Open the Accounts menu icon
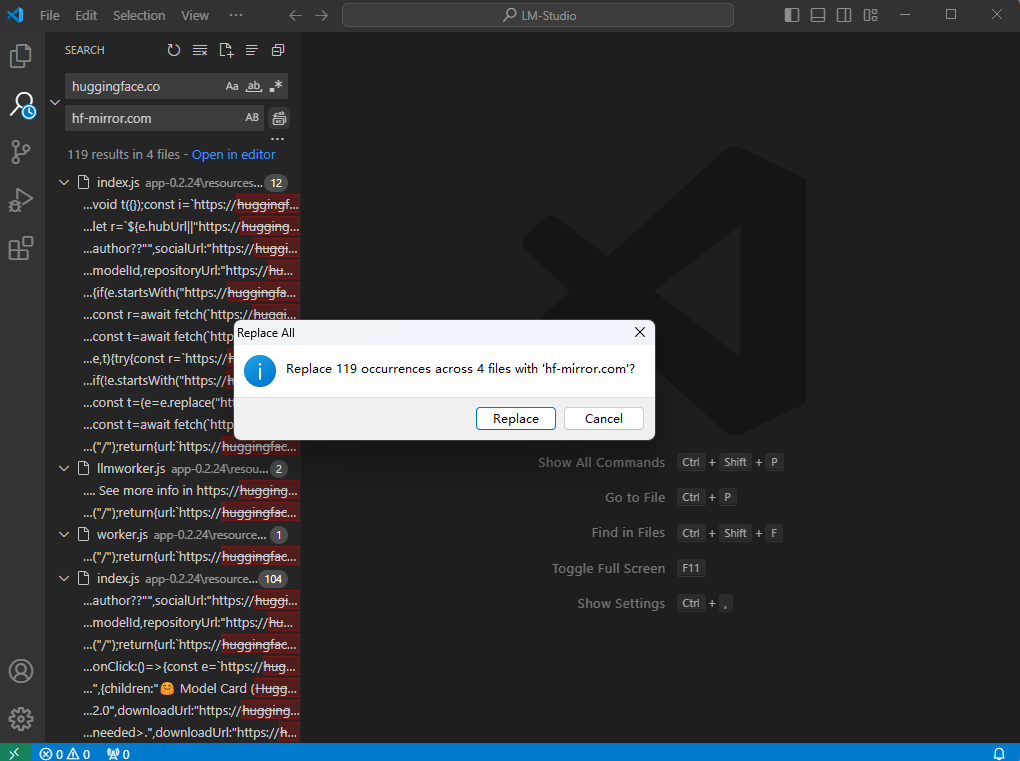Screen dimensions: 1020x761 click(x=21, y=671)
